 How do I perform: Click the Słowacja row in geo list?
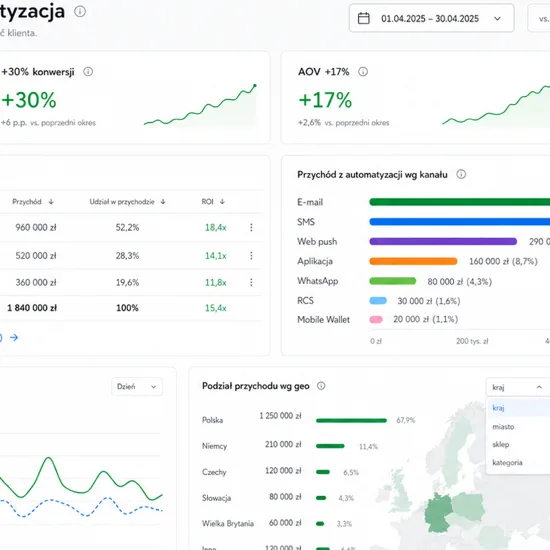click(278, 498)
